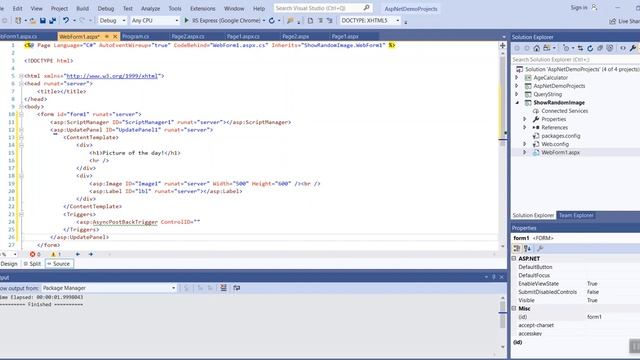Expand the AgeCalculator project node
The height and width of the screenshot is (360, 640).
517,78
